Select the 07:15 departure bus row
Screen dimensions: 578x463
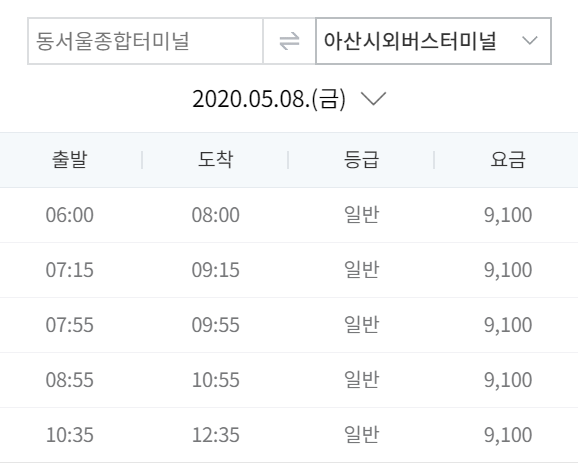(289, 270)
